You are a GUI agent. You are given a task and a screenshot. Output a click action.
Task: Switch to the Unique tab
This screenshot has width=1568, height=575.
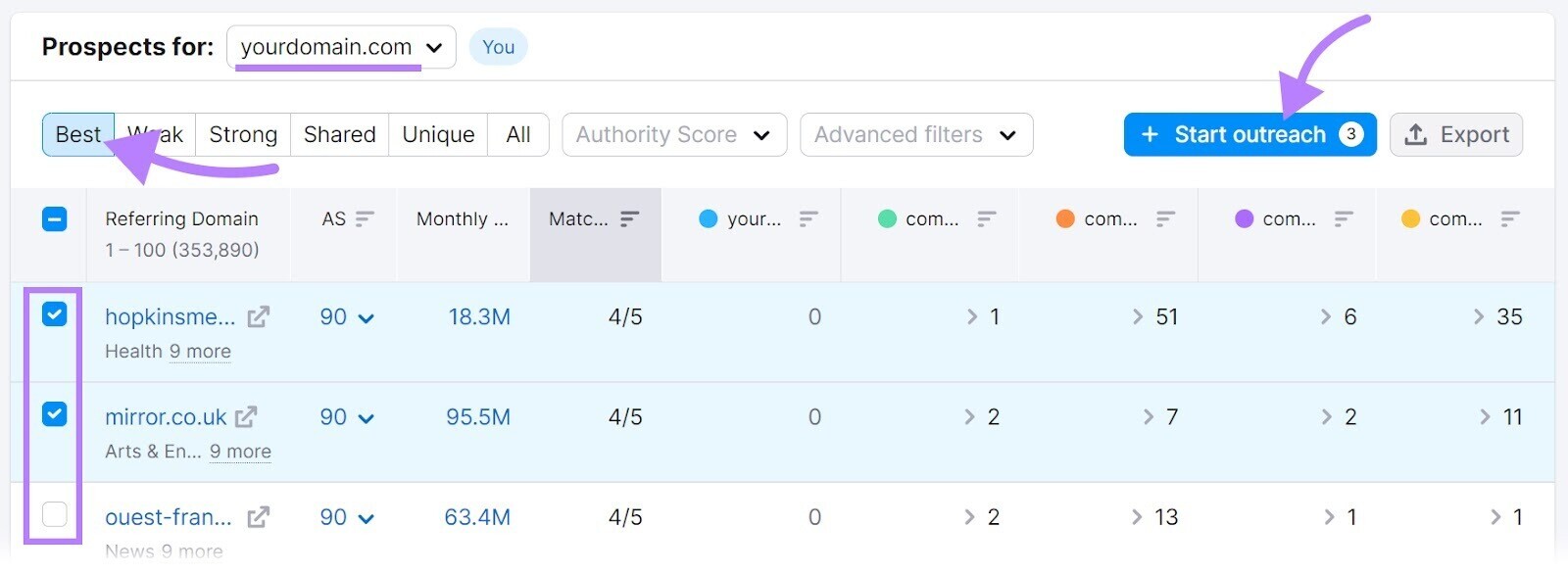click(x=438, y=135)
